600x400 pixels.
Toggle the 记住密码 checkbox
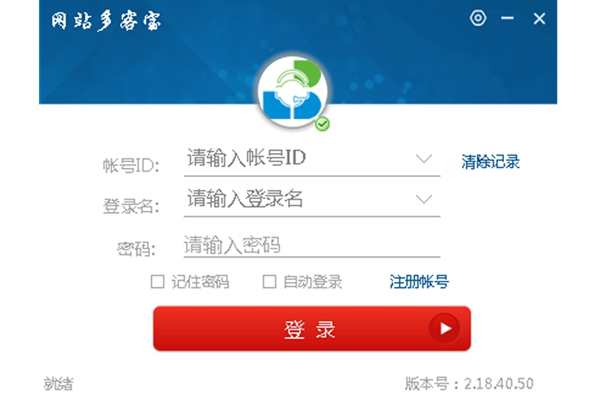coord(157,282)
